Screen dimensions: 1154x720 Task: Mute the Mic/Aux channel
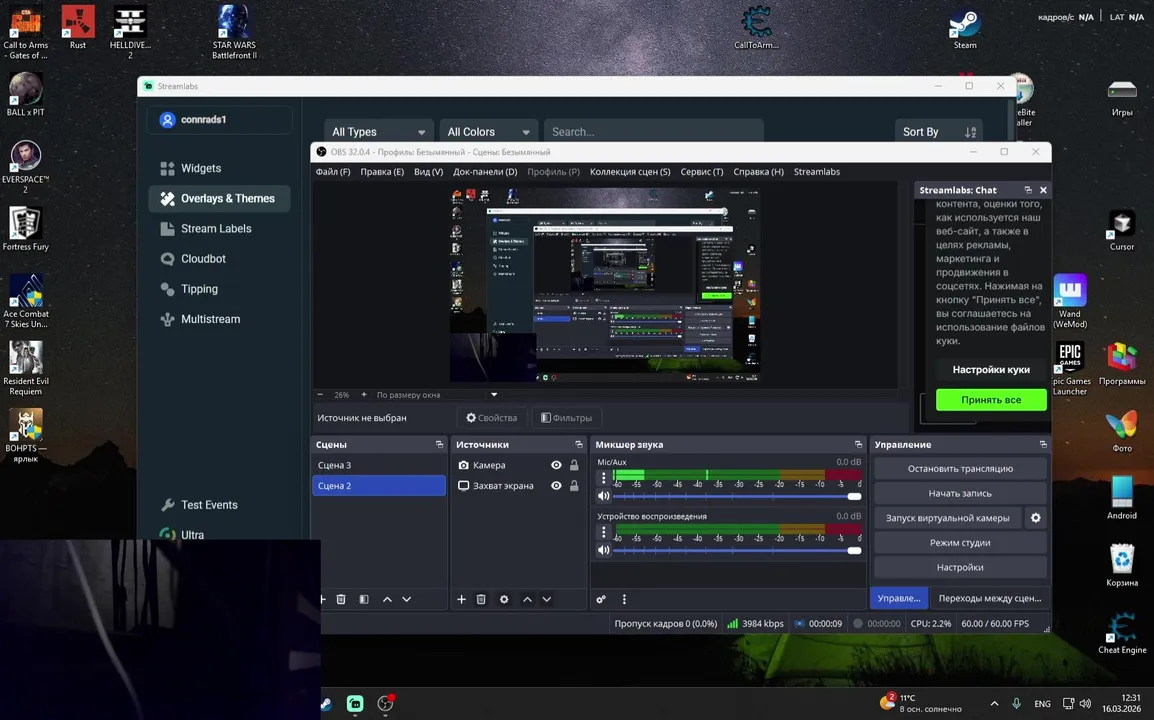[x=603, y=496]
